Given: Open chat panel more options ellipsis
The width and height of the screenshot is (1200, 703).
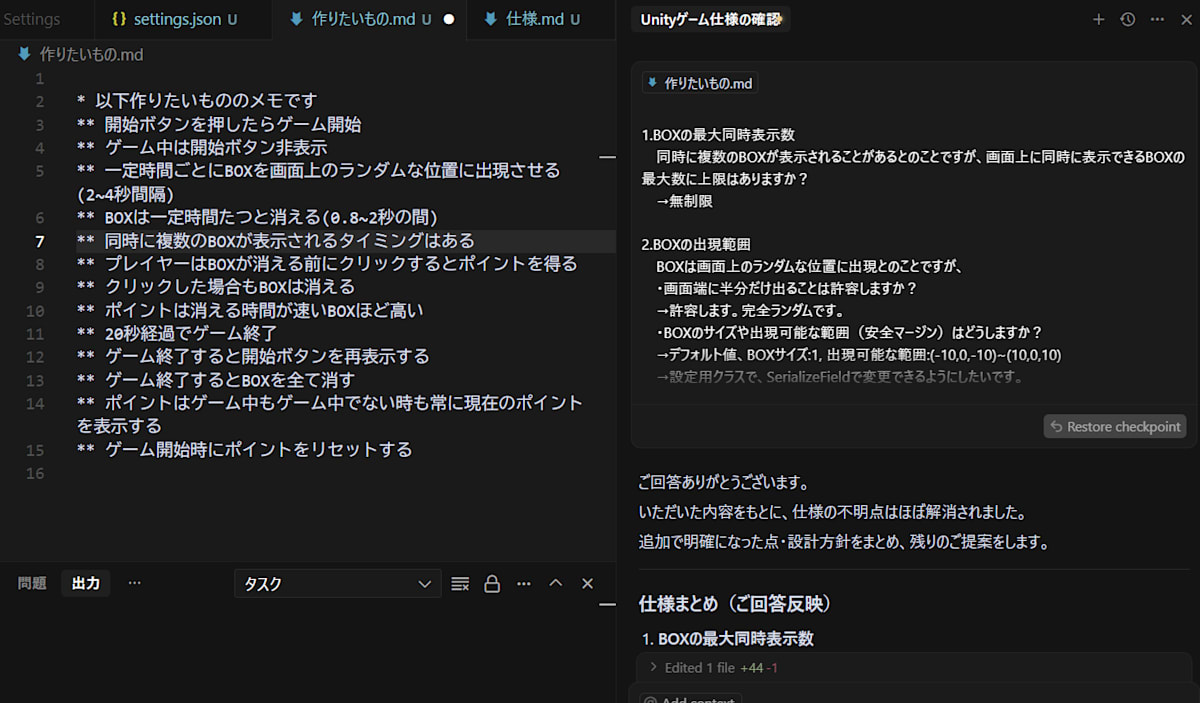Looking at the screenshot, I should click(1157, 19).
